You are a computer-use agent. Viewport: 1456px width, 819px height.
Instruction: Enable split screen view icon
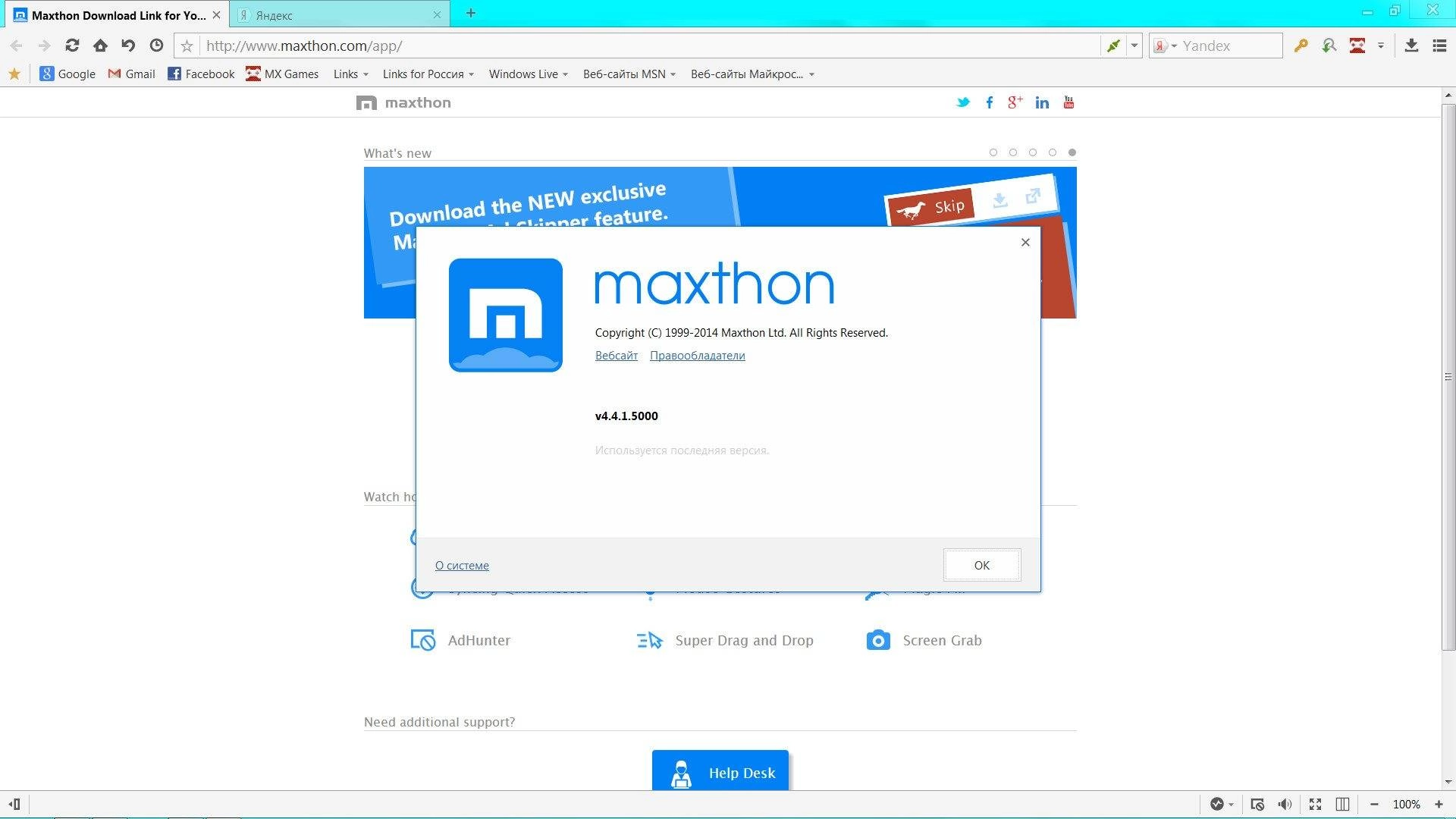pyautogui.click(x=1342, y=804)
